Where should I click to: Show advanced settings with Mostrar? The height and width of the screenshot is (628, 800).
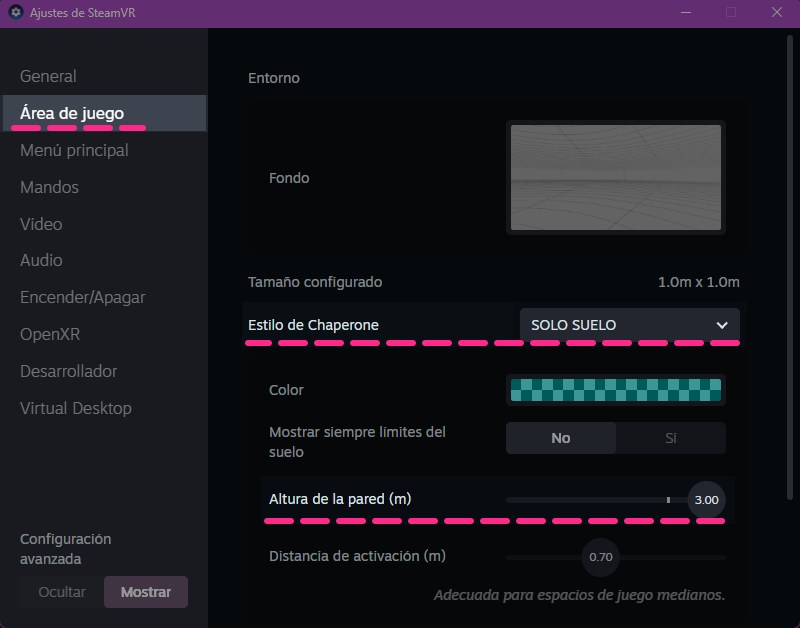146,592
